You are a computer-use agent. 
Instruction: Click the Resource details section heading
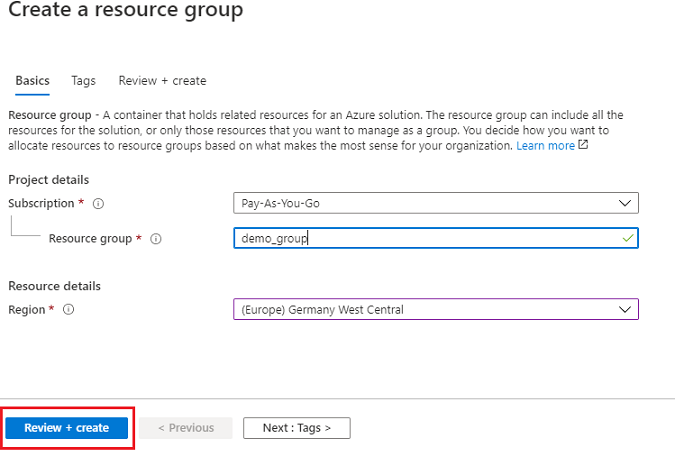tap(54, 286)
